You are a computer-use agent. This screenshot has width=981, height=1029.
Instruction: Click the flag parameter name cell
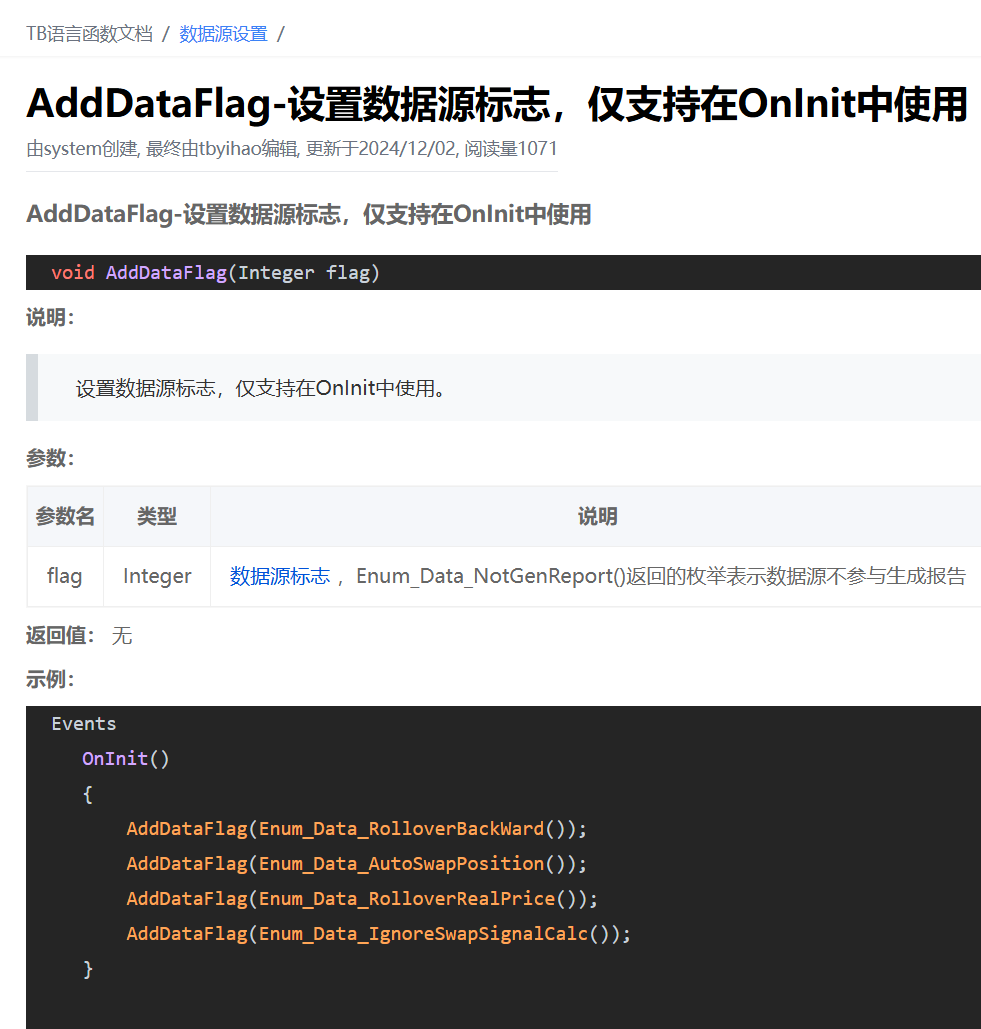[x=64, y=576]
